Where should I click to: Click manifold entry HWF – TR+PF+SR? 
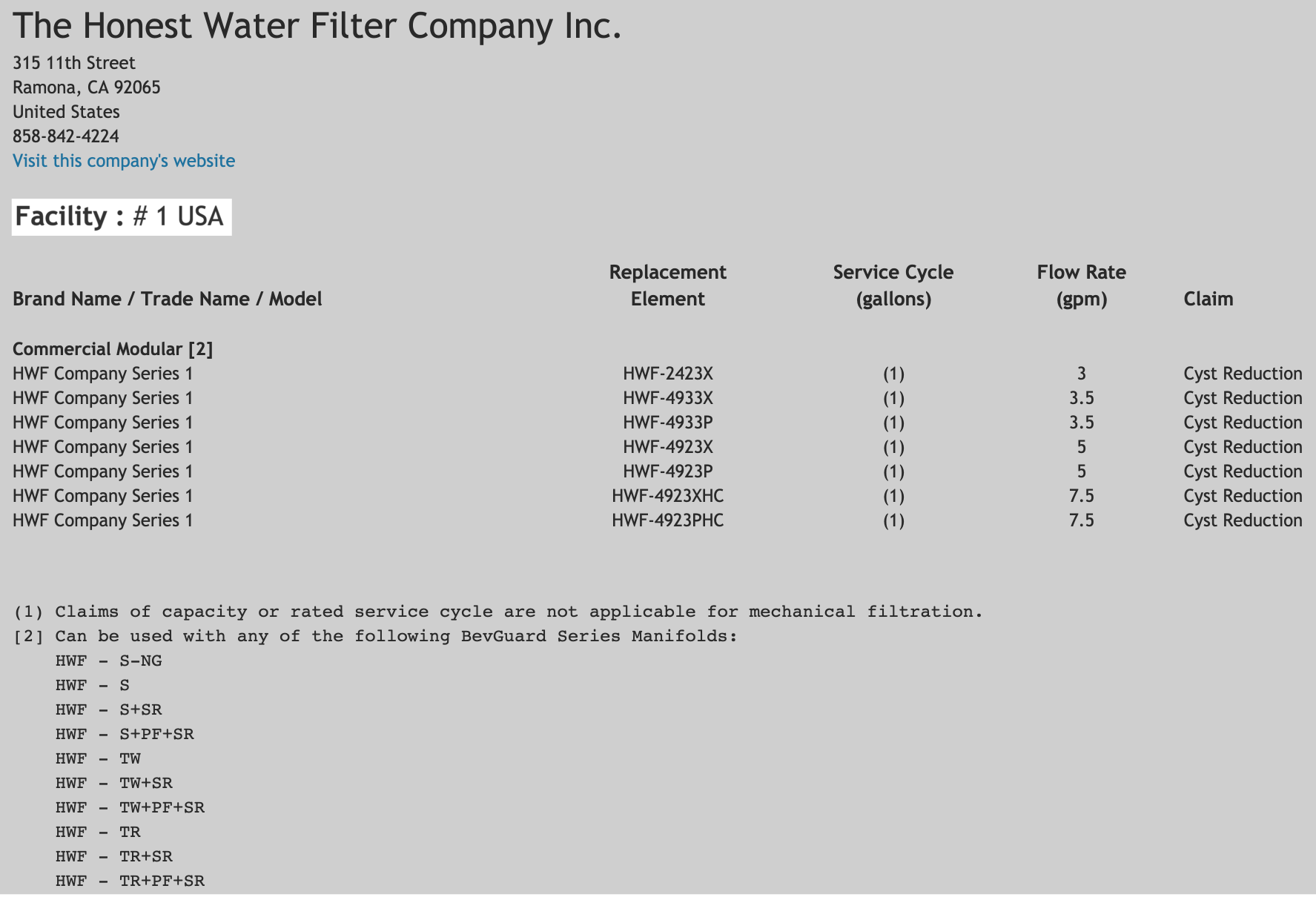(x=130, y=881)
